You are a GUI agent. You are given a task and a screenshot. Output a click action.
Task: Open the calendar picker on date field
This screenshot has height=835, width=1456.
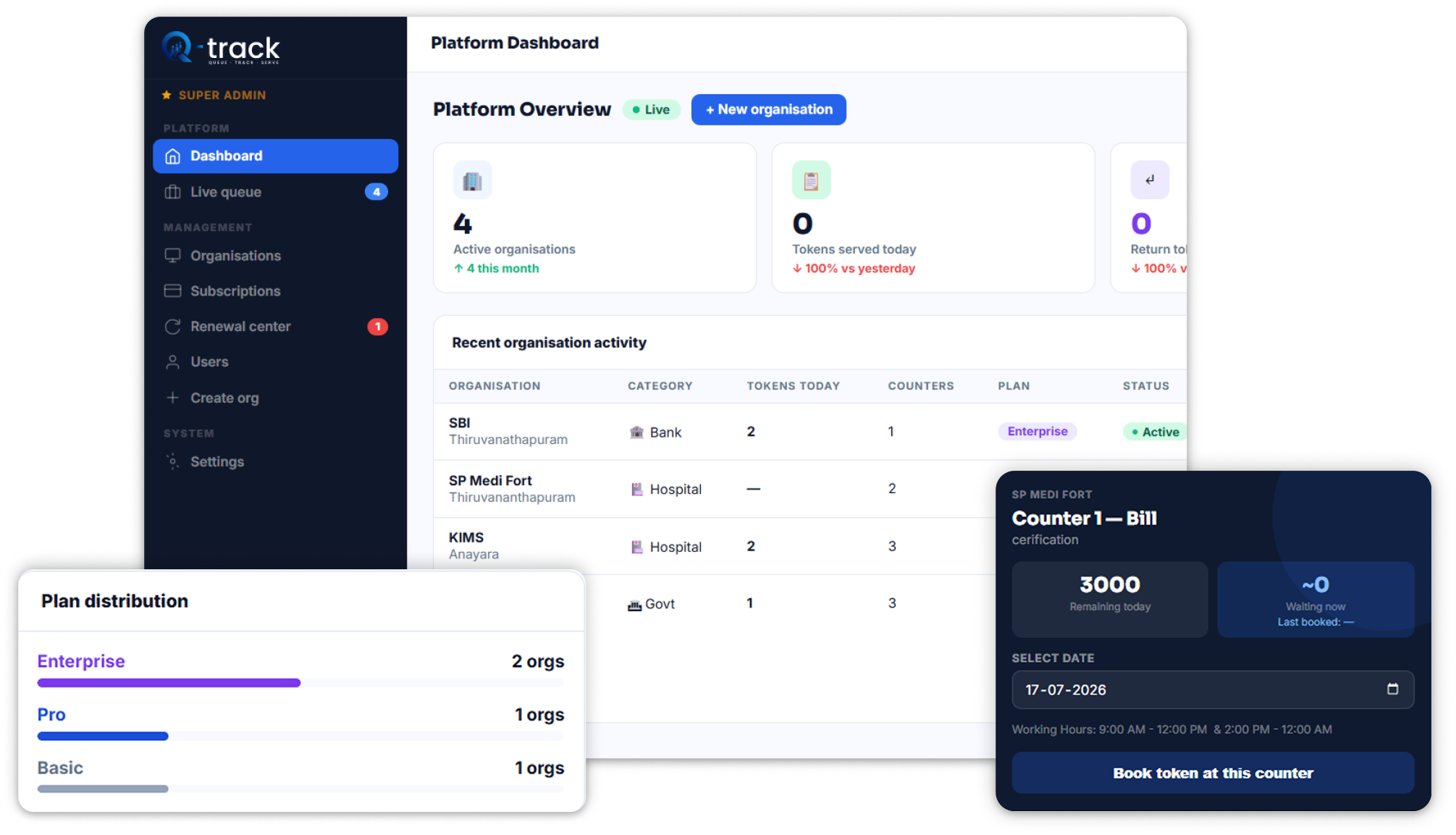pyautogui.click(x=1392, y=689)
